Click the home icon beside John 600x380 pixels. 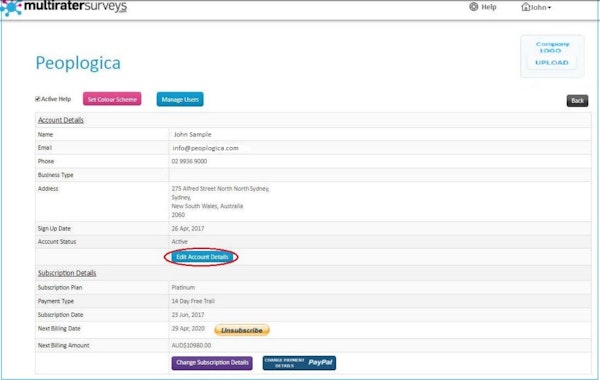[x=525, y=7]
